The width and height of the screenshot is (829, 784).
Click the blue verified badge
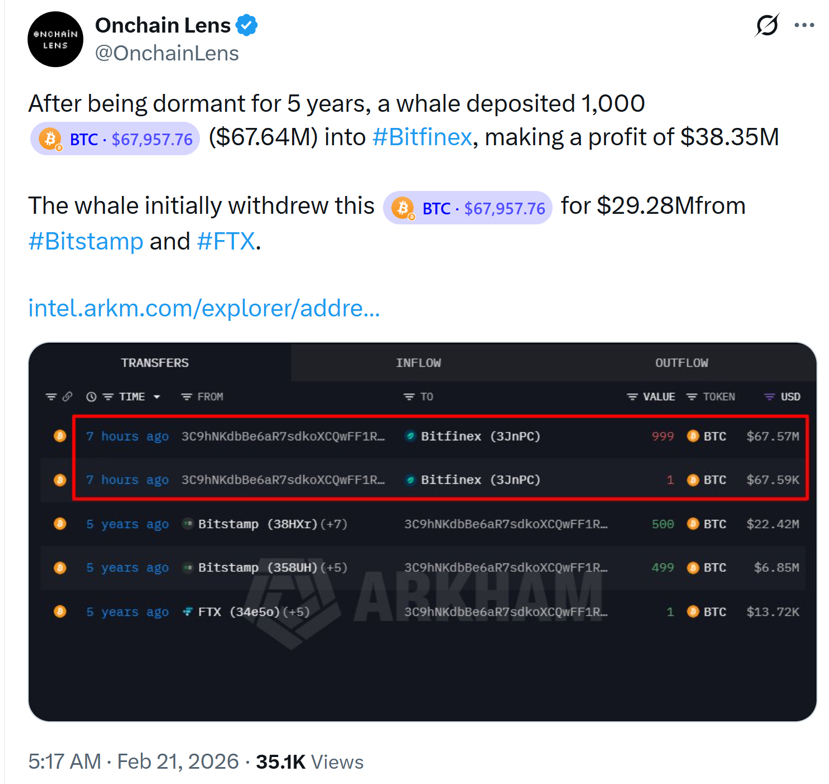[x=246, y=26]
